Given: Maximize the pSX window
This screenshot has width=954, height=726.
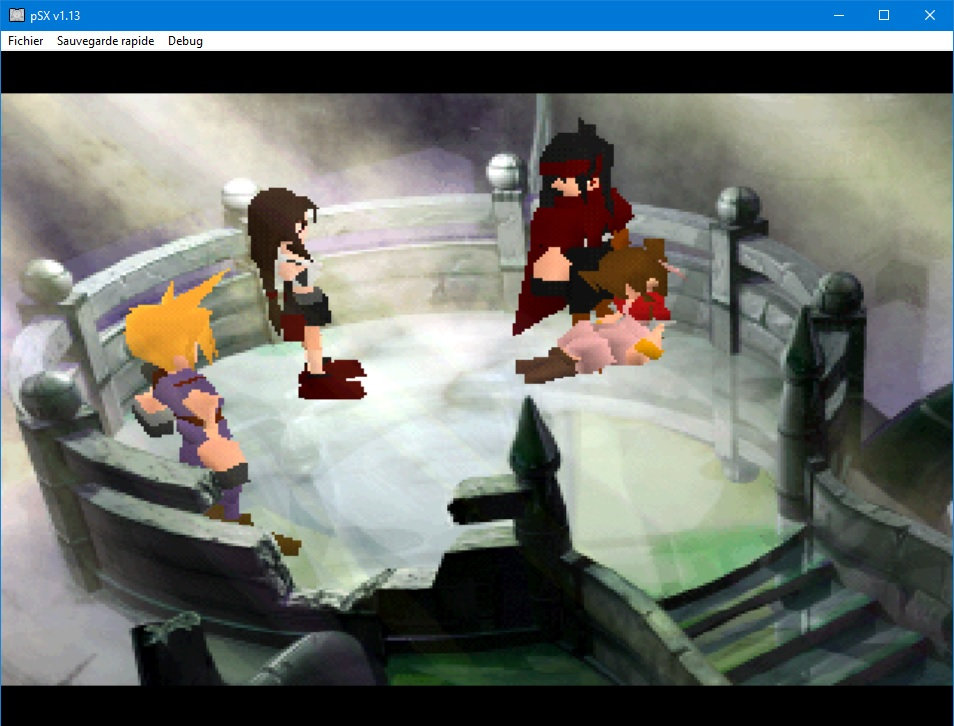Looking at the screenshot, I should pyautogui.click(x=883, y=15).
